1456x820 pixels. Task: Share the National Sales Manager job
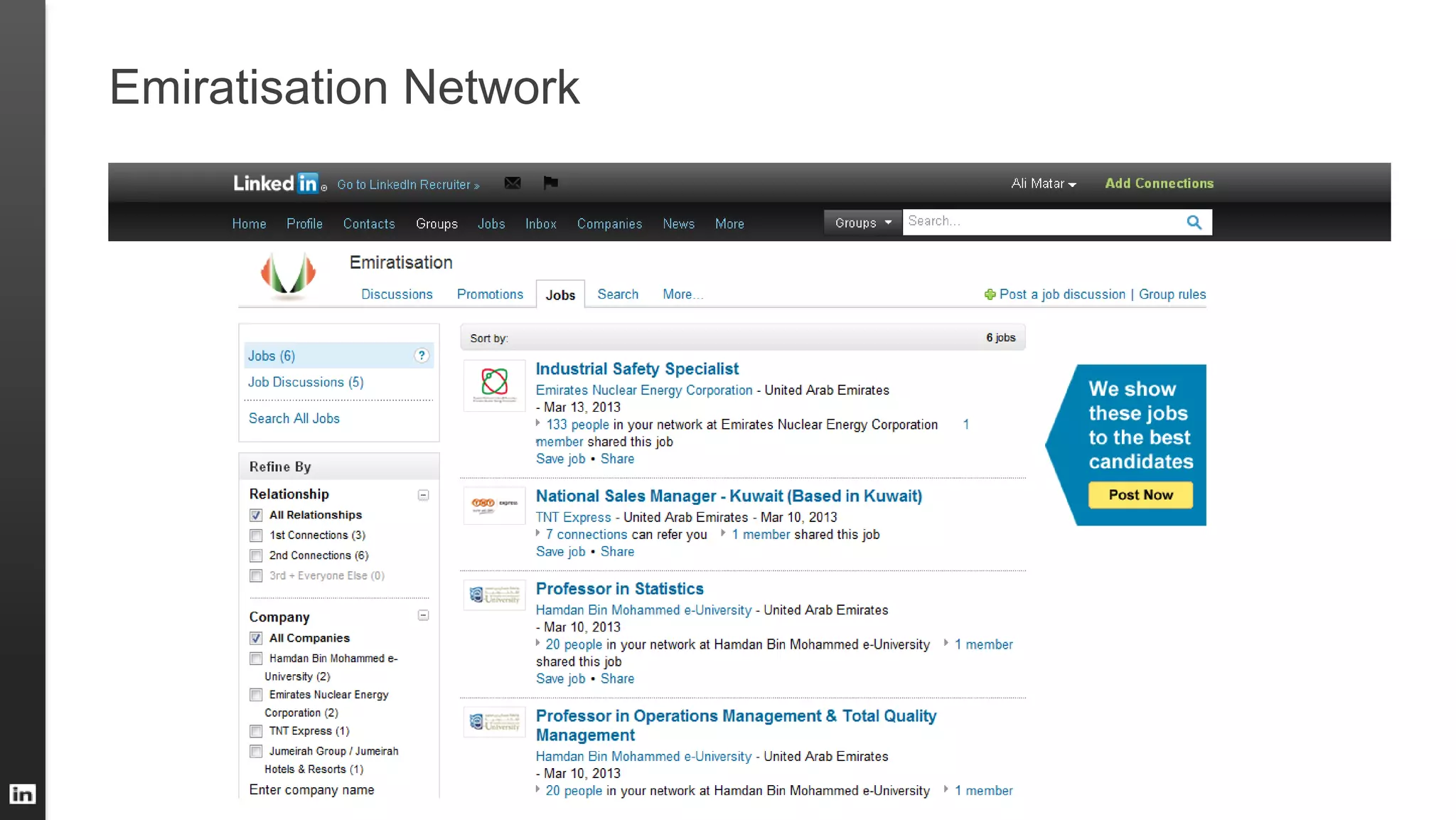point(617,551)
